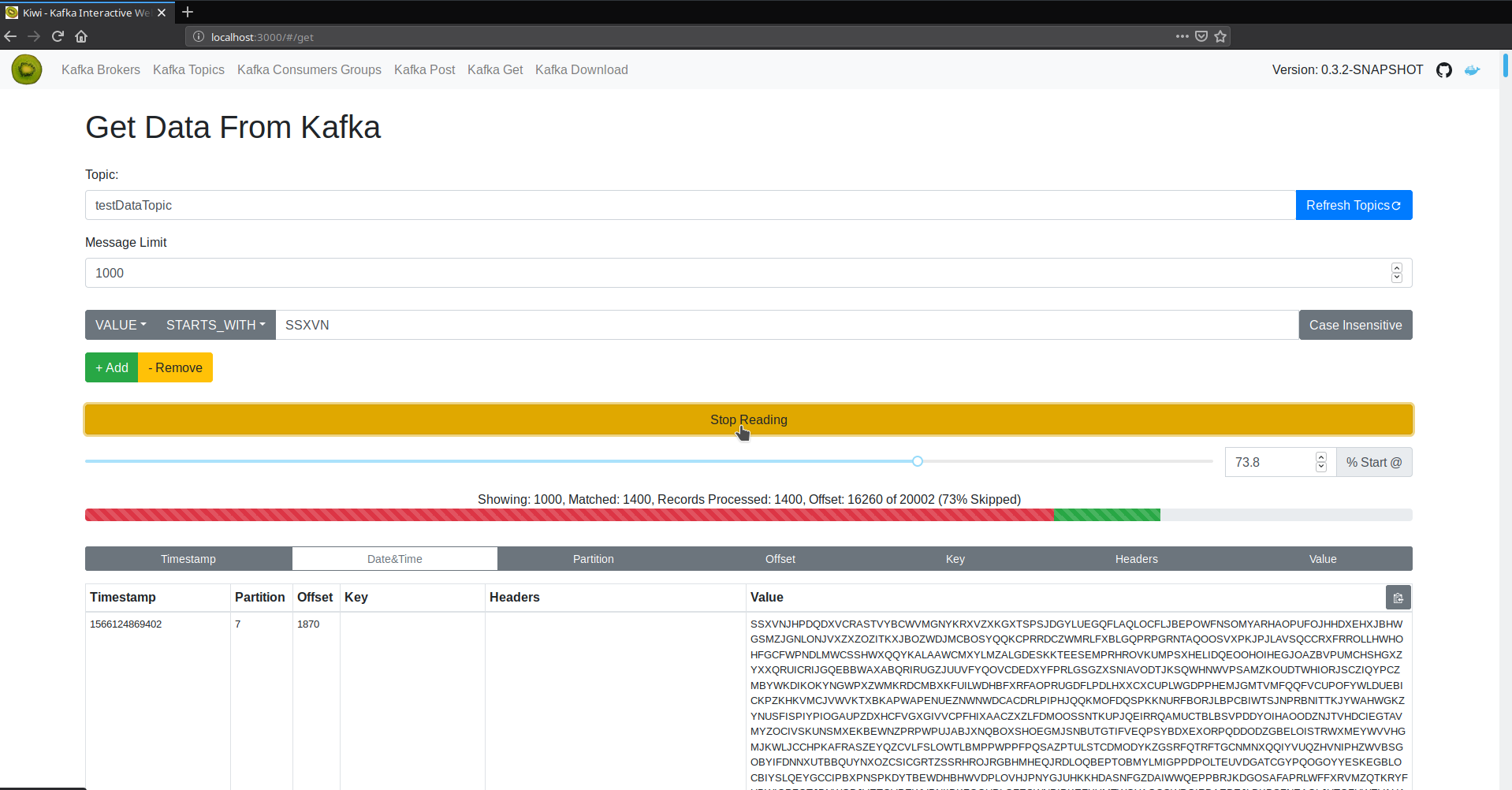Image resolution: width=1512 pixels, height=790 pixels.
Task: Click the Version 0.3.2-SNAPSHOT text
Action: (1347, 69)
